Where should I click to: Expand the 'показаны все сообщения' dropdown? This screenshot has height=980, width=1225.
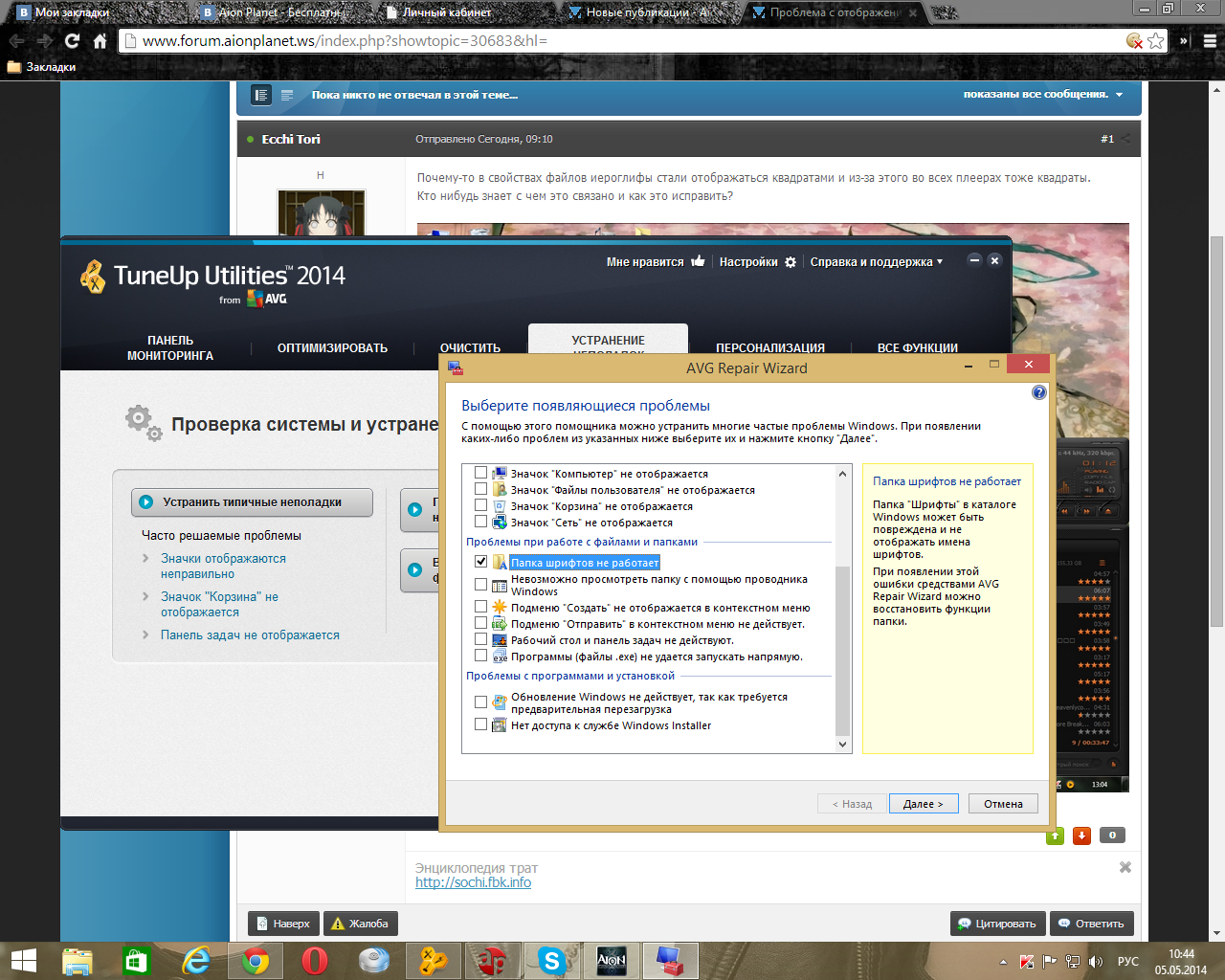coord(1043,94)
